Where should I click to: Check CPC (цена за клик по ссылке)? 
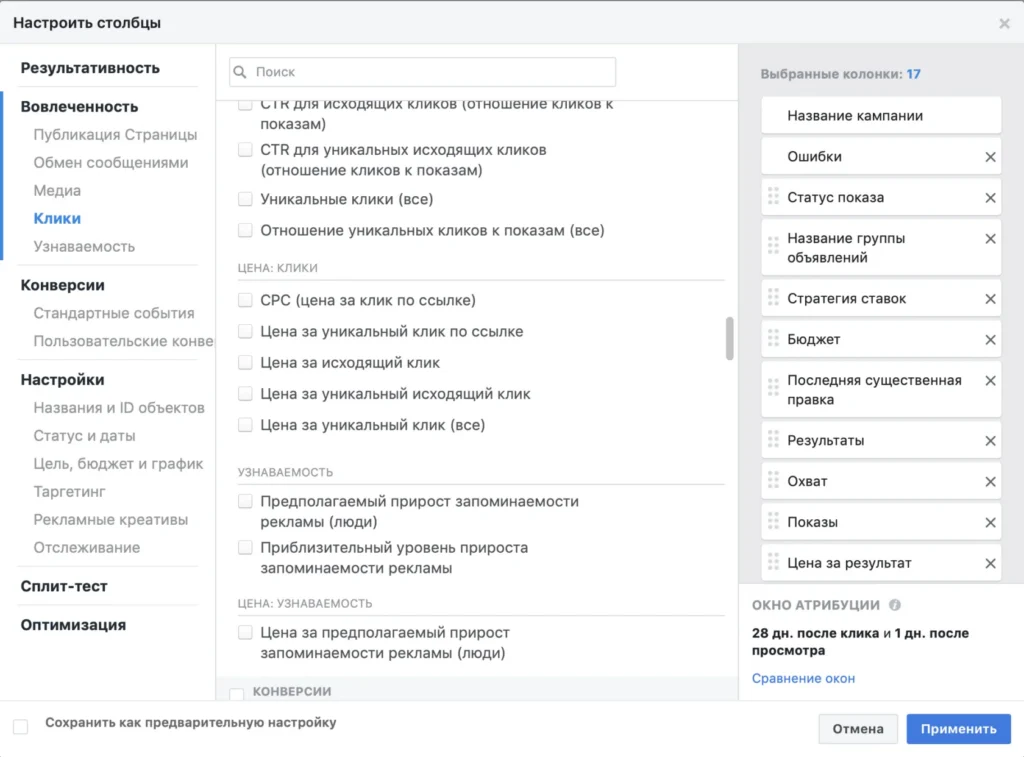tap(245, 300)
